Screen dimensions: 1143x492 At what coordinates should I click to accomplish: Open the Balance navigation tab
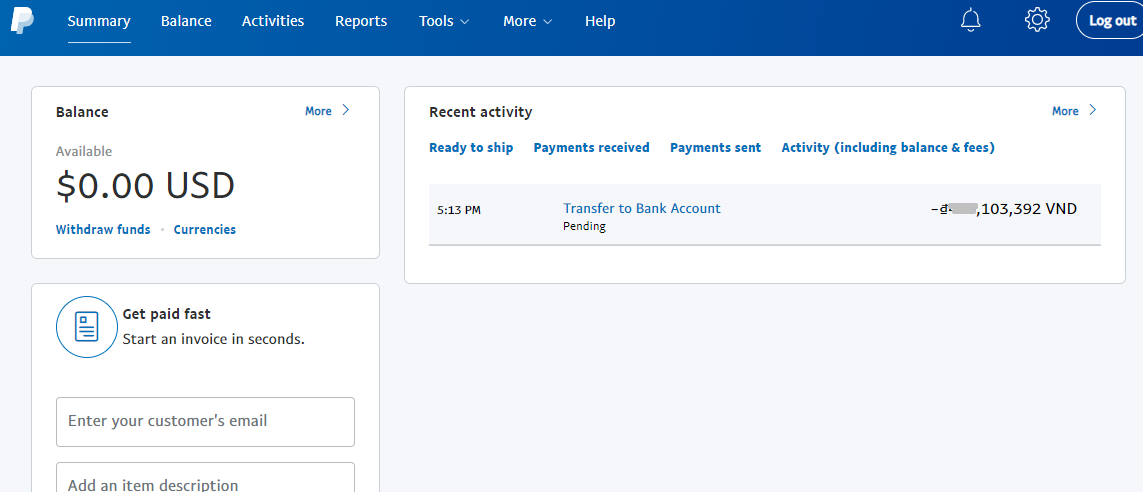186,21
